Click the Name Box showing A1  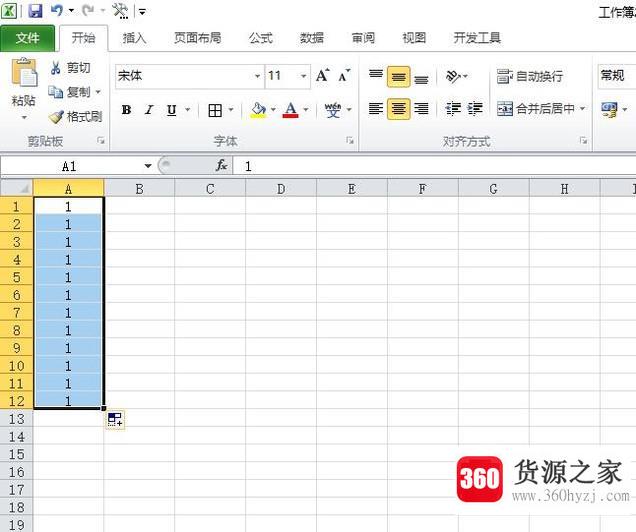69,166
